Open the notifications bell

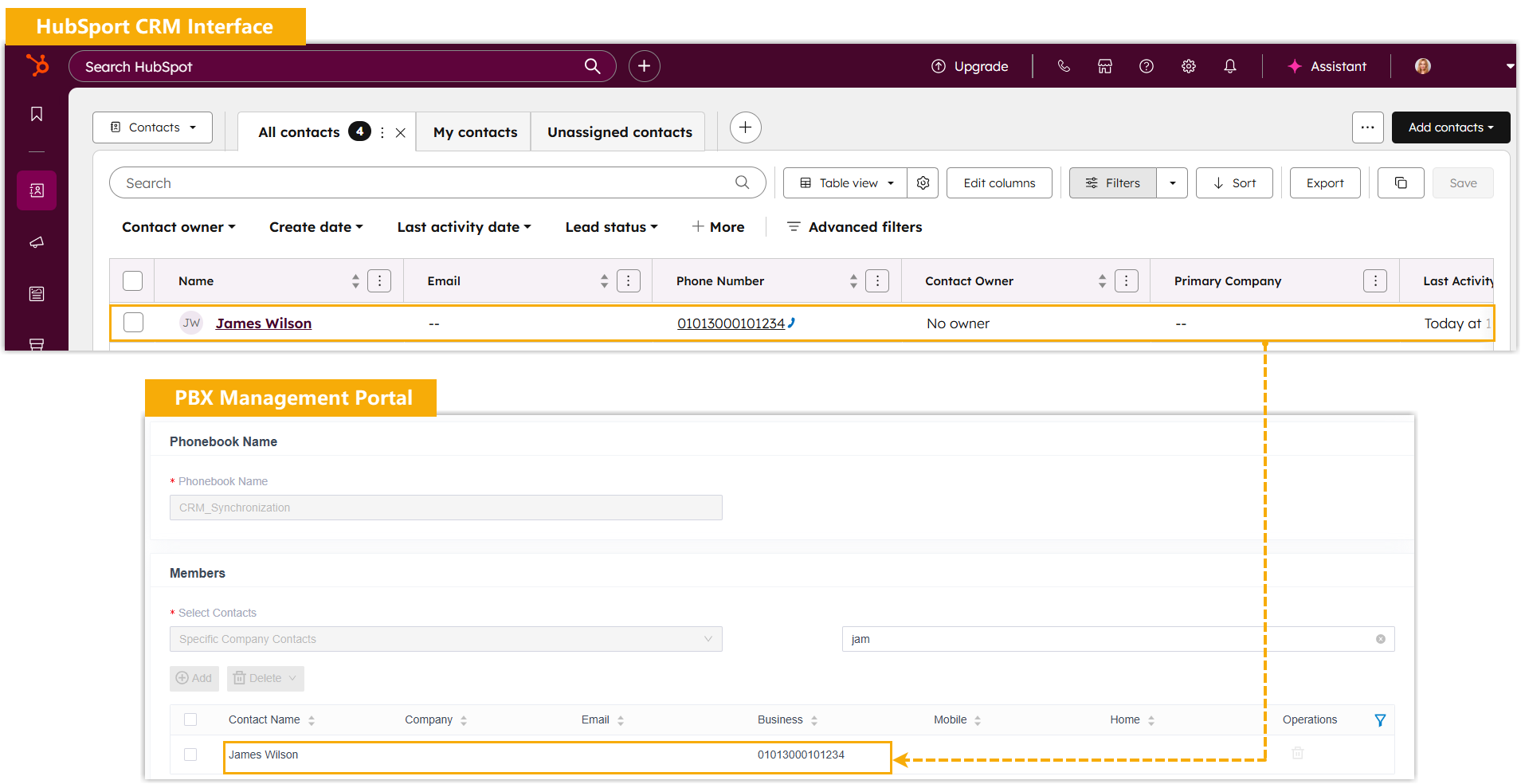1230,66
